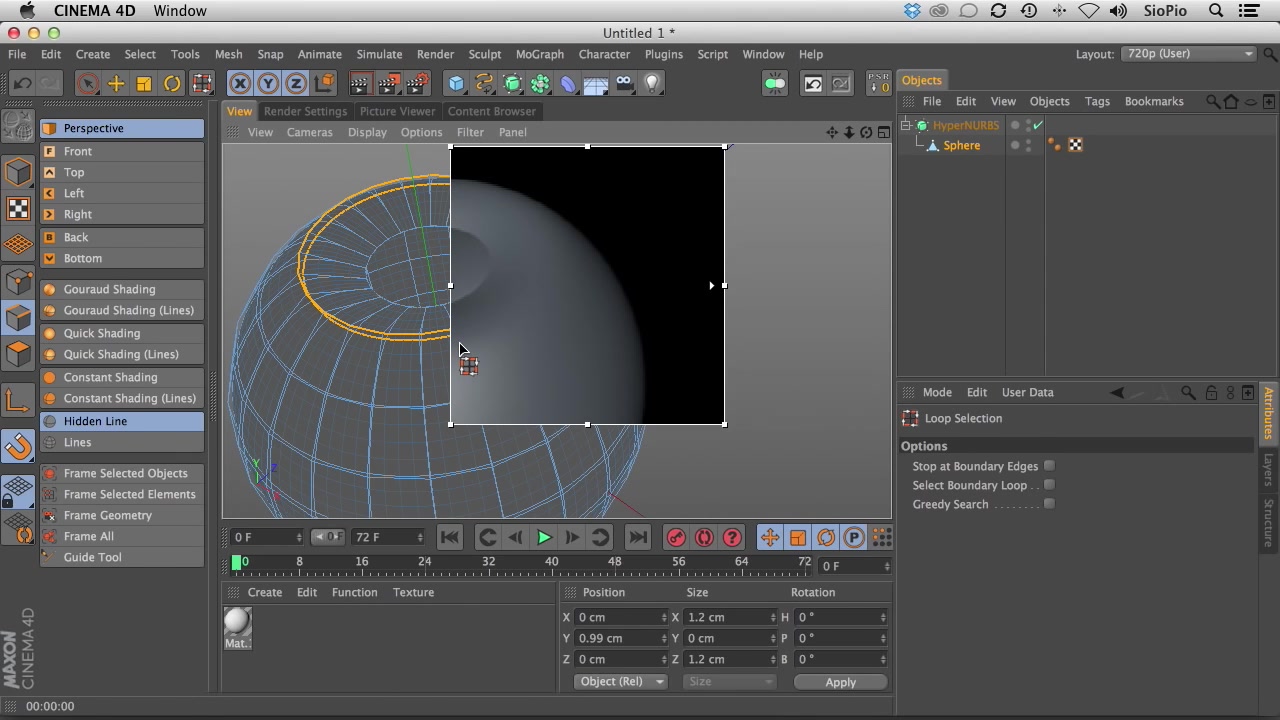Image resolution: width=1280 pixels, height=720 pixels.
Task: Toggle HyperNURBS enable checkmark
Action: [1038, 125]
